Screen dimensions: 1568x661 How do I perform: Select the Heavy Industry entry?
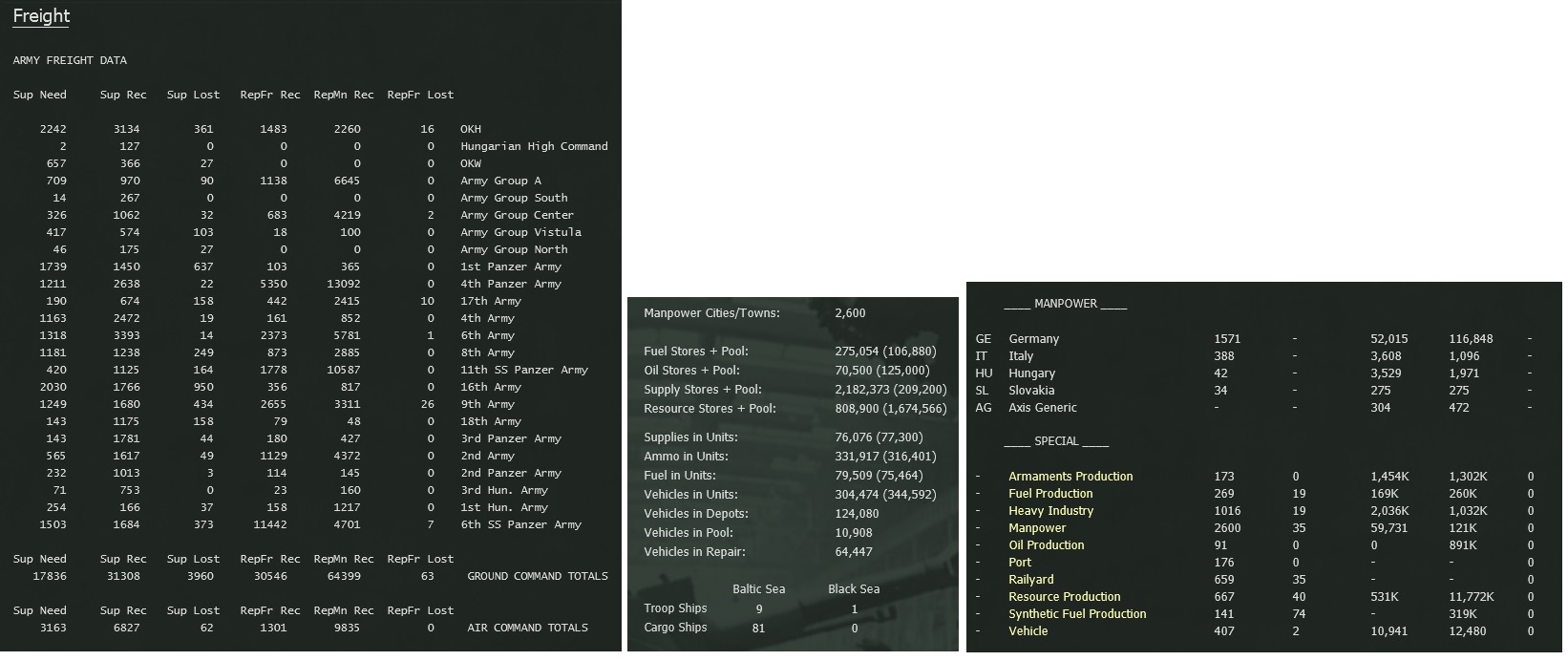1050,511
